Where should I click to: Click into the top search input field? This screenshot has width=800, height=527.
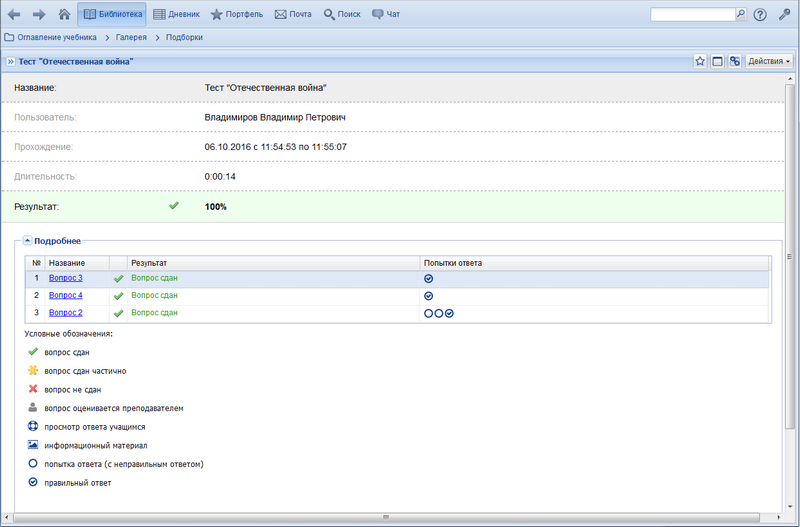click(x=692, y=15)
